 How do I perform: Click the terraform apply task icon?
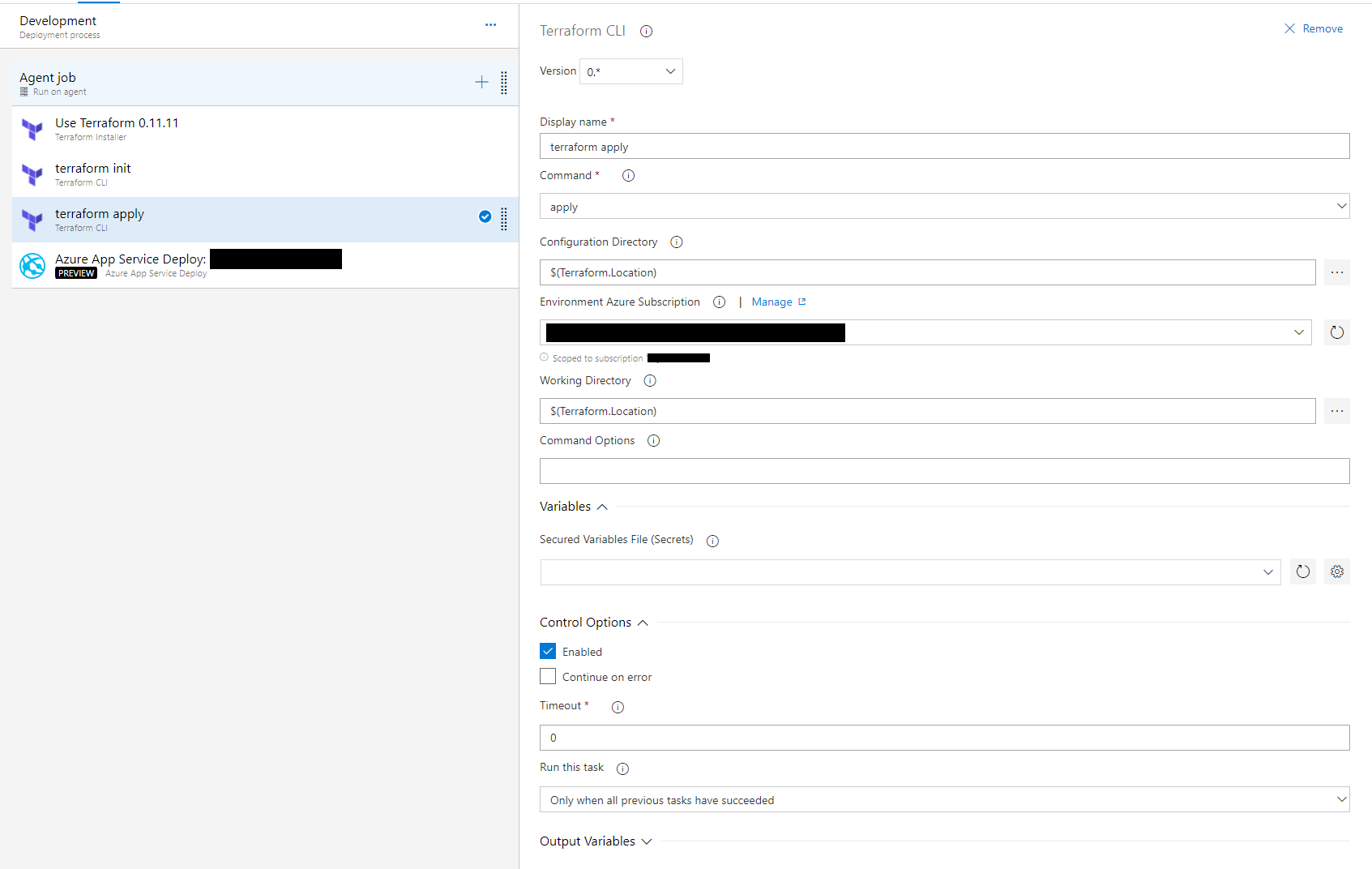coord(32,220)
